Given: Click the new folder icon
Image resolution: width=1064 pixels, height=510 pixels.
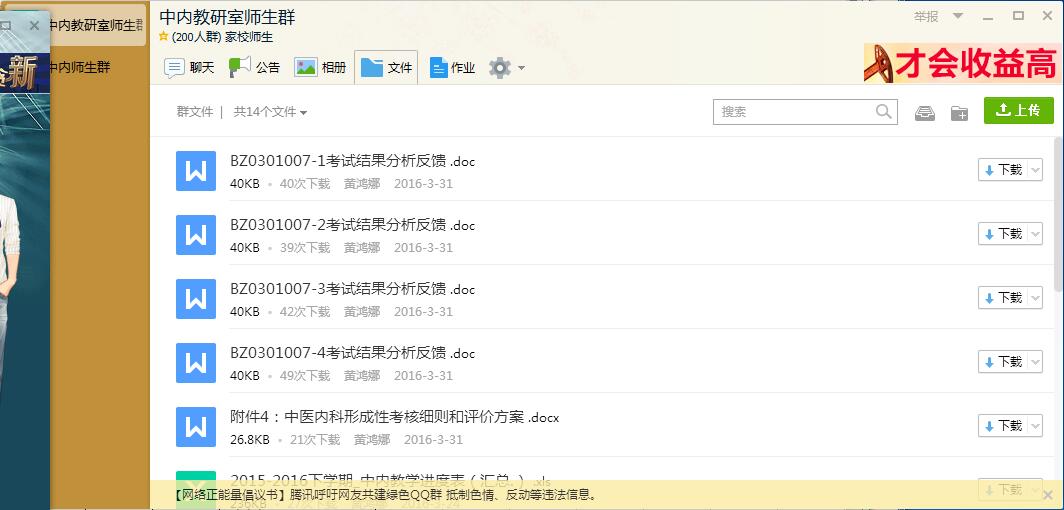Looking at the screenshot, I should click(x=959, y=112).
